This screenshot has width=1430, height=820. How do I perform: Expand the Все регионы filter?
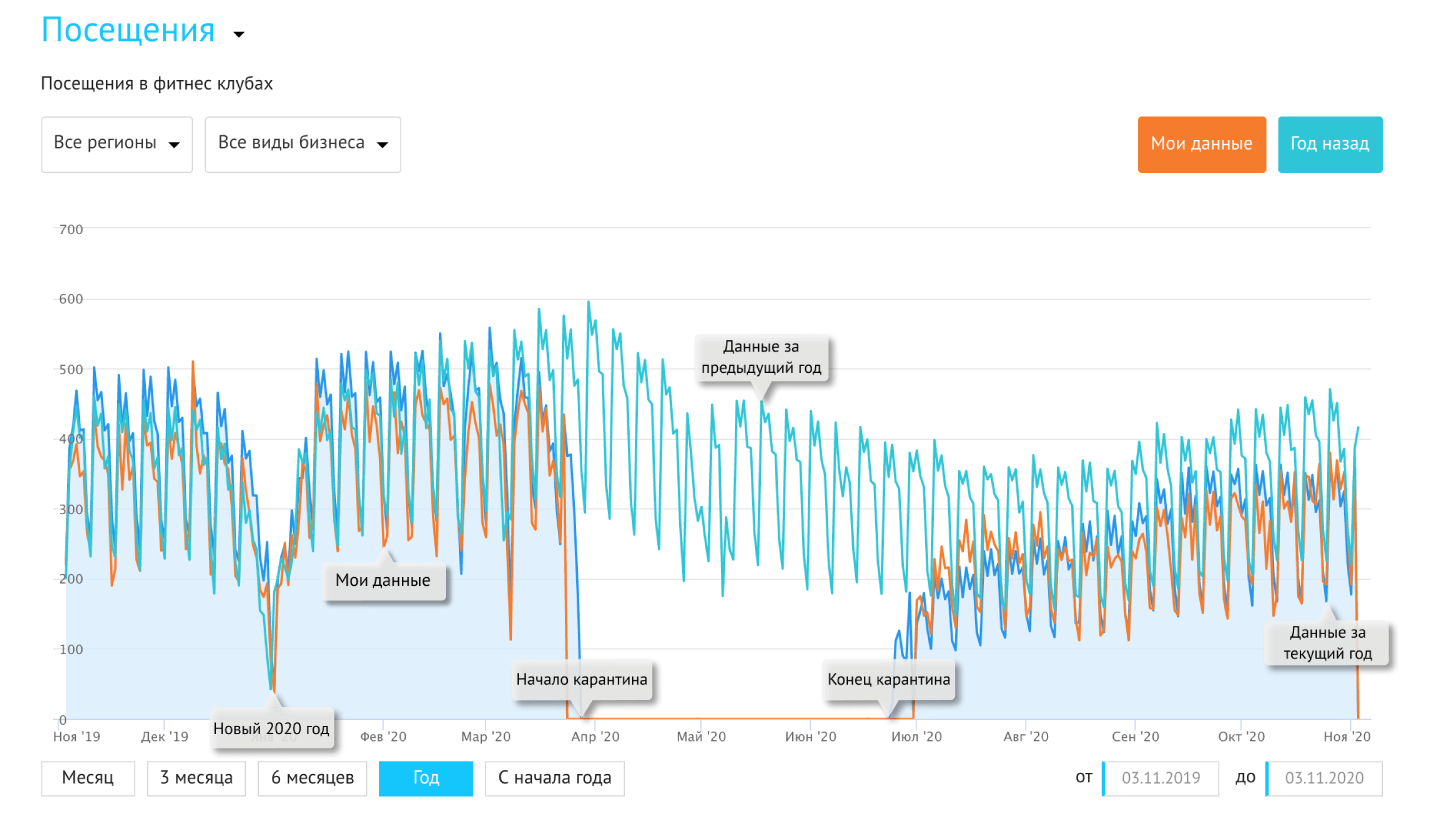pyautogui.click(x=117, y=144)
